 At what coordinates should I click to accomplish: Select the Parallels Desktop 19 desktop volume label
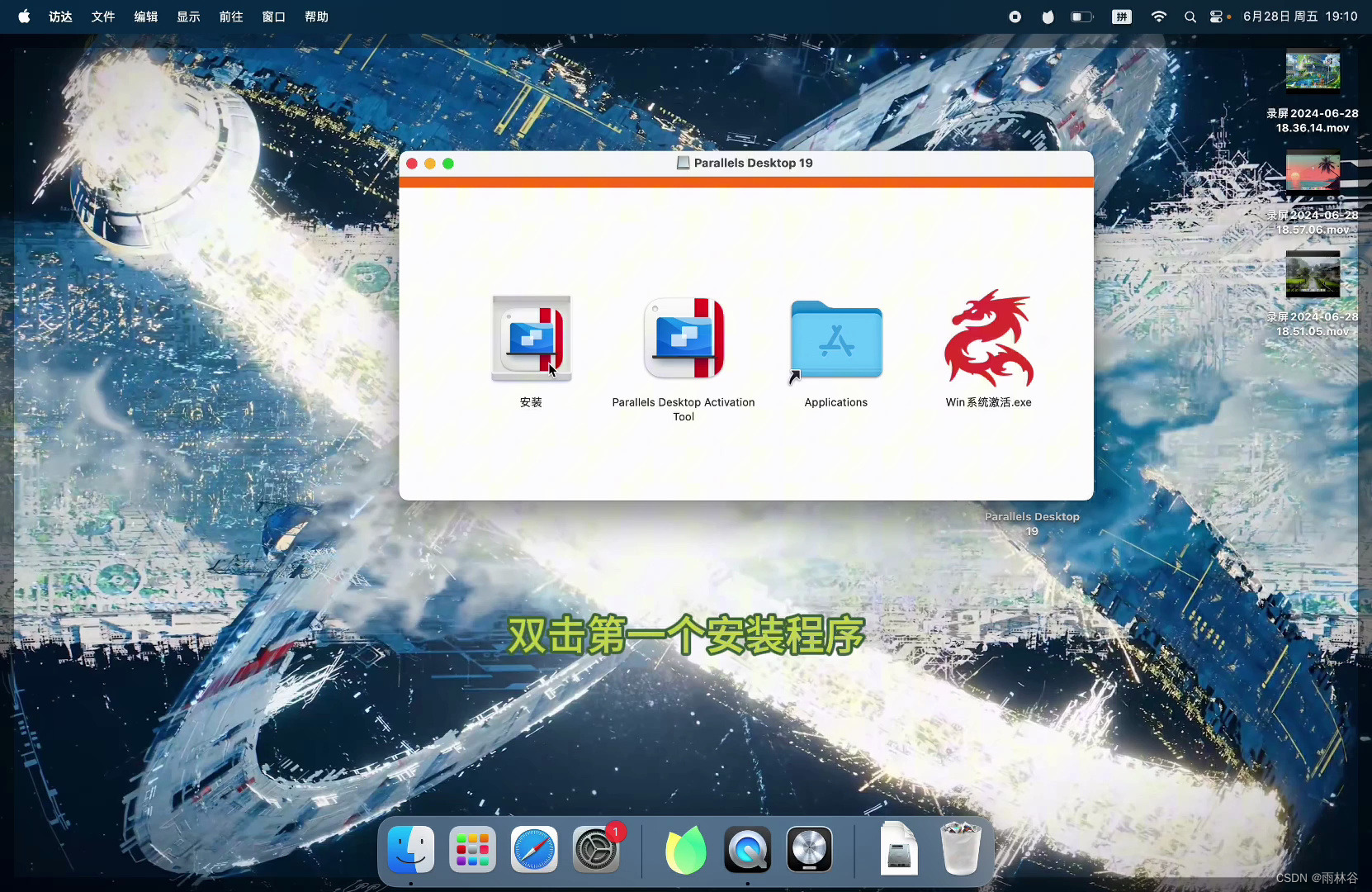click(x=1032, y=524)
